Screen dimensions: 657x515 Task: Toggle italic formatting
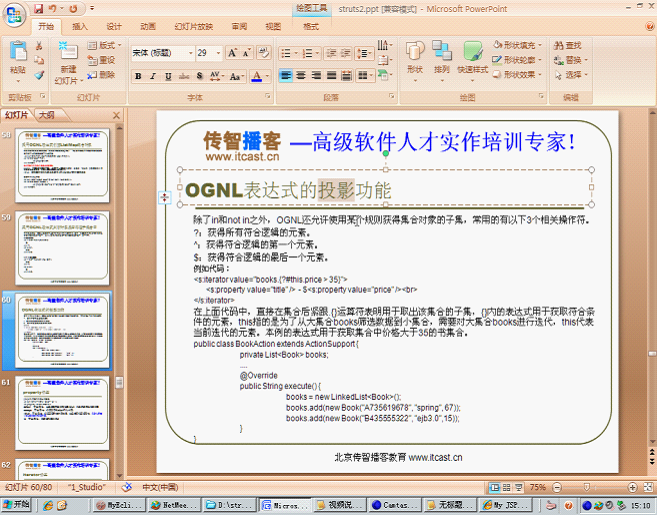tap(153, 76)
